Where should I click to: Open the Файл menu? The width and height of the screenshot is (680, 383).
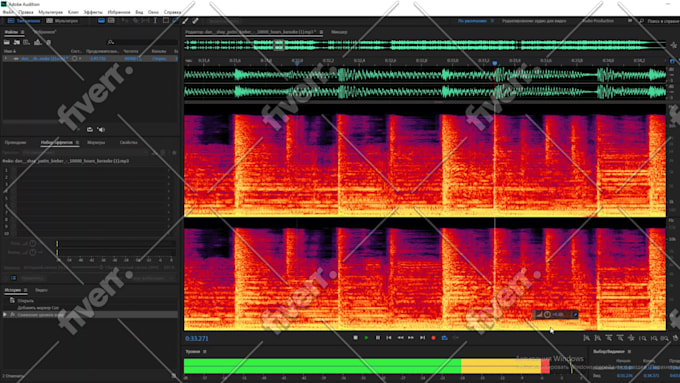point(8,12)
